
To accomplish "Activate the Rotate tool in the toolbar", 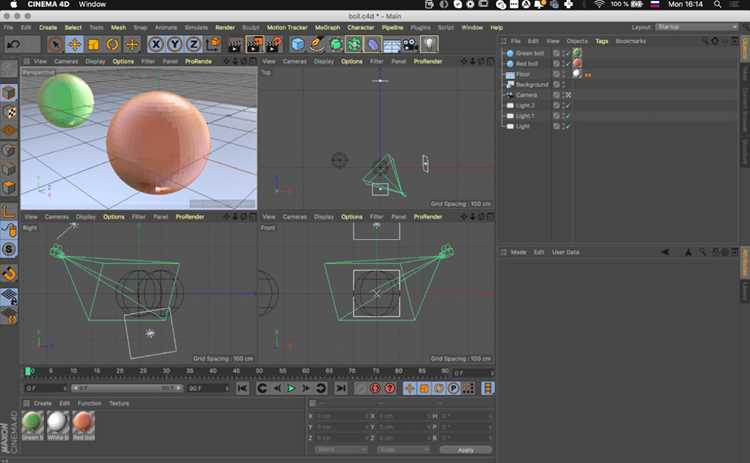I will pos(112,44).
